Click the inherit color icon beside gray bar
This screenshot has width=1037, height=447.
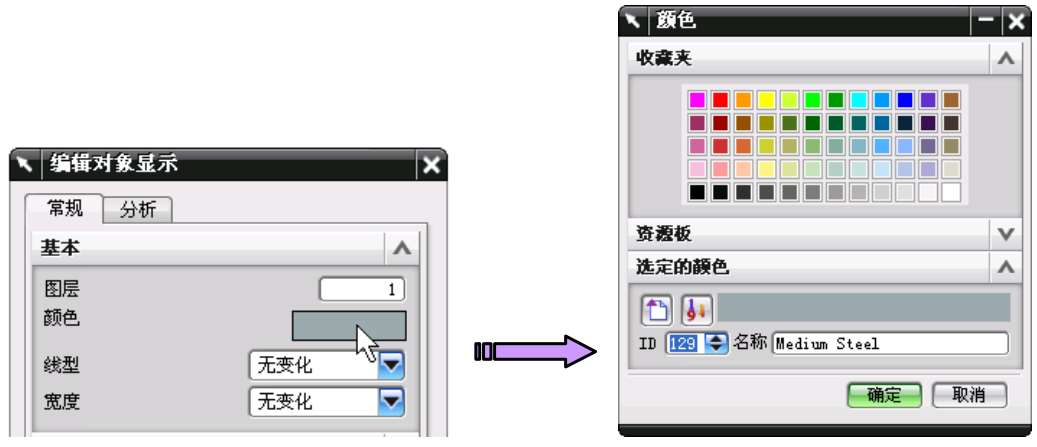point(697,309)
